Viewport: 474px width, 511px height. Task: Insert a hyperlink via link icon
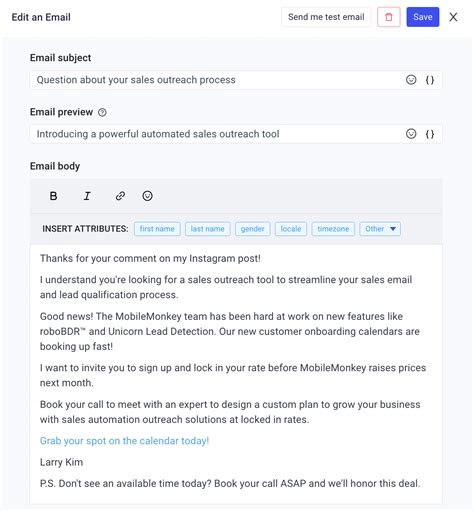point(120,196)
